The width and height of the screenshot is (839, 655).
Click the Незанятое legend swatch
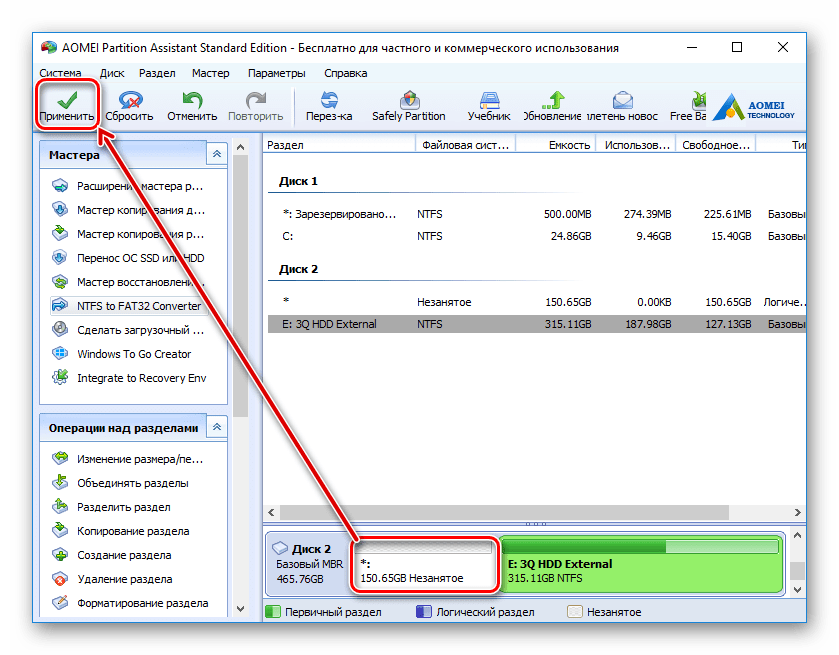coord(574,612)
